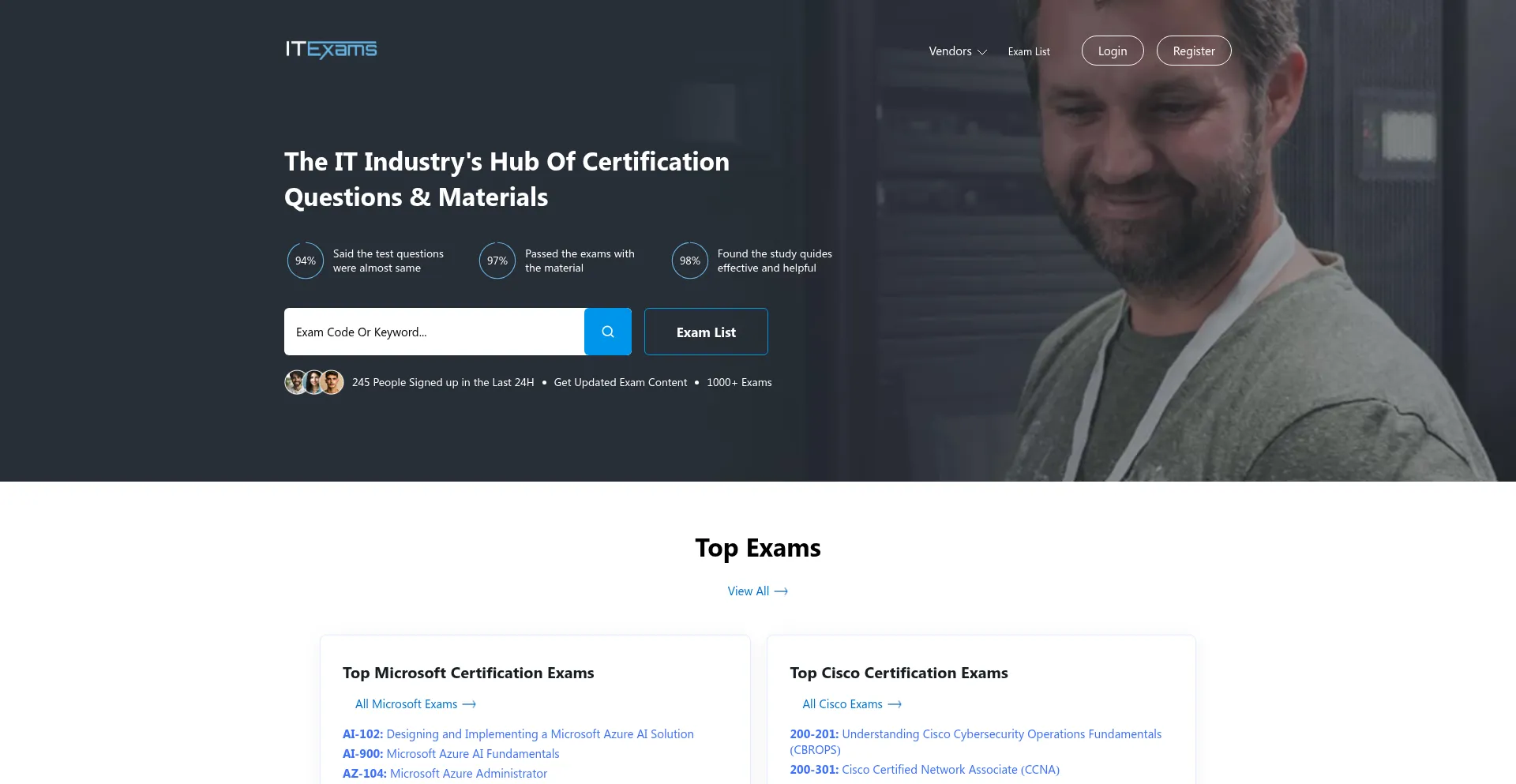Click the arrow beside All Cisco Exams
The image size is (1516, 784).
pyautogui.click(x=894, y=703)
